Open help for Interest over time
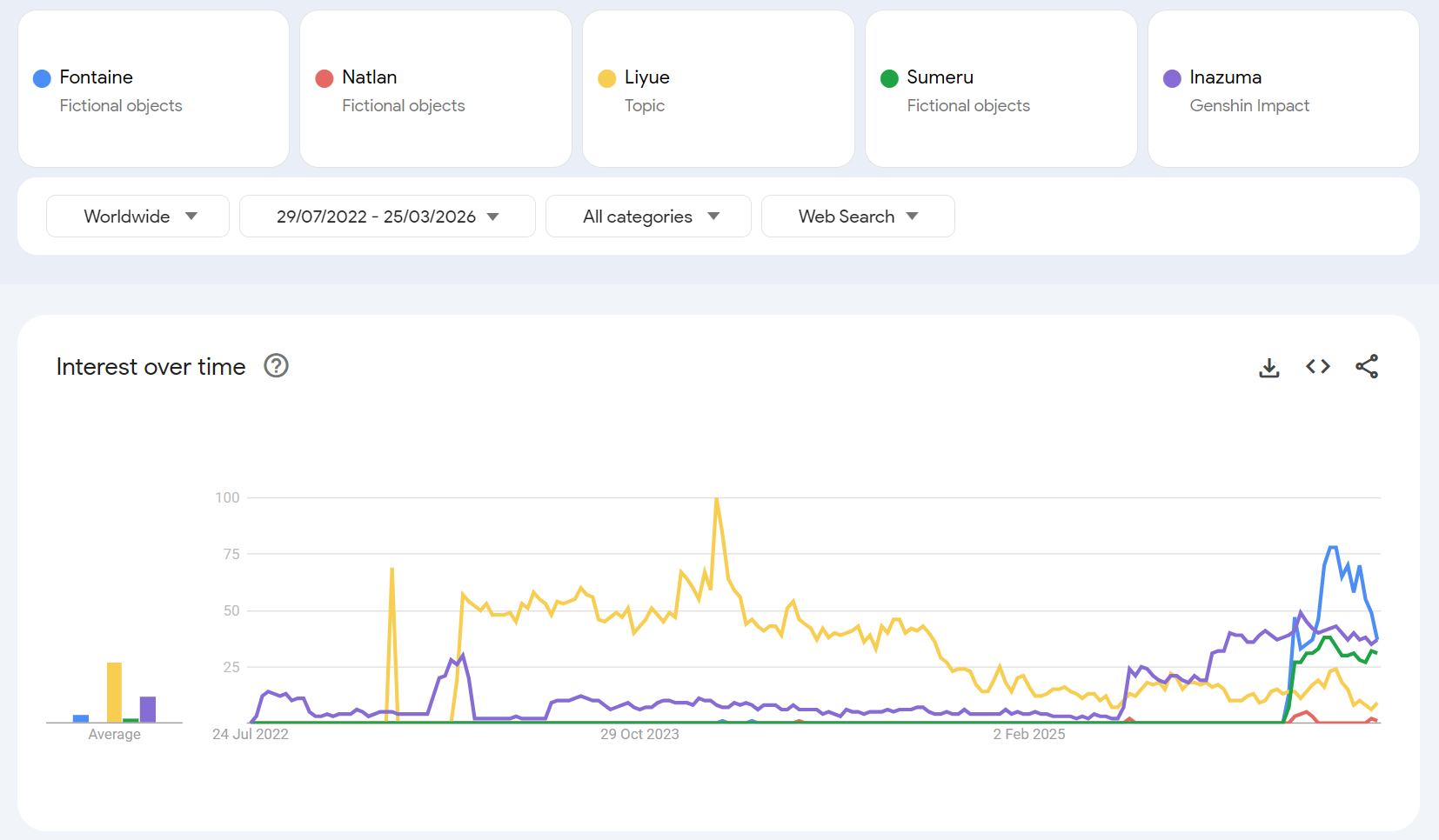The height and width of the screenshot is (840, 1439). click(276, 366)
